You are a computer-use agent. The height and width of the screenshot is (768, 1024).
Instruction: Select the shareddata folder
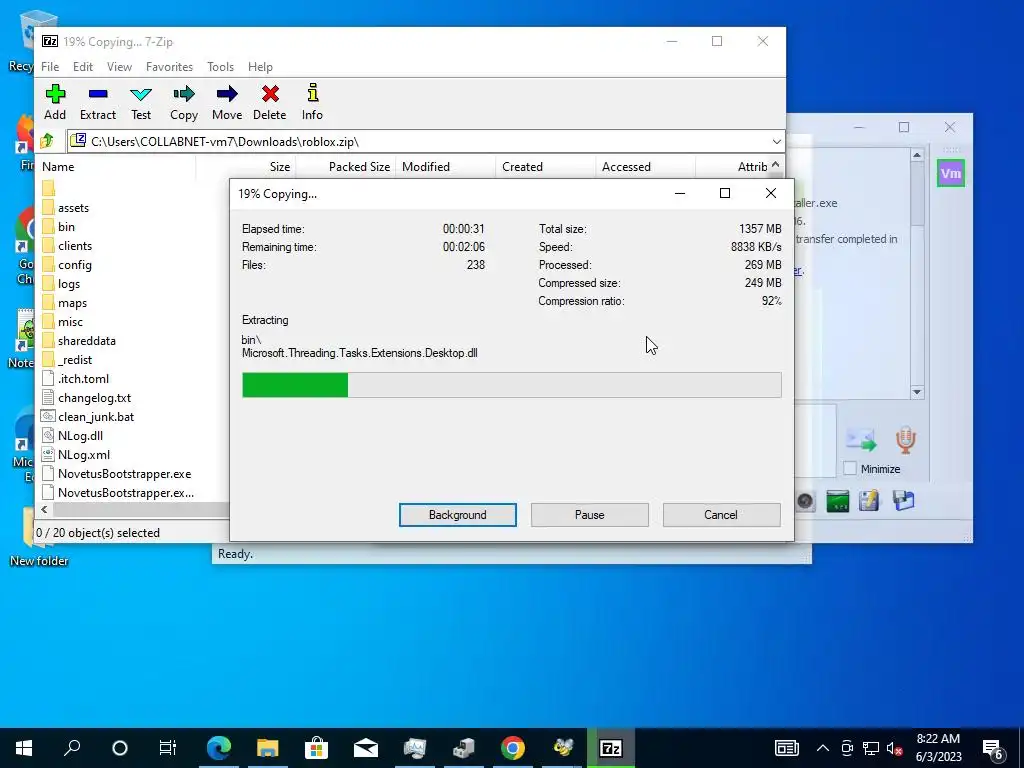(x=86, y=340)
